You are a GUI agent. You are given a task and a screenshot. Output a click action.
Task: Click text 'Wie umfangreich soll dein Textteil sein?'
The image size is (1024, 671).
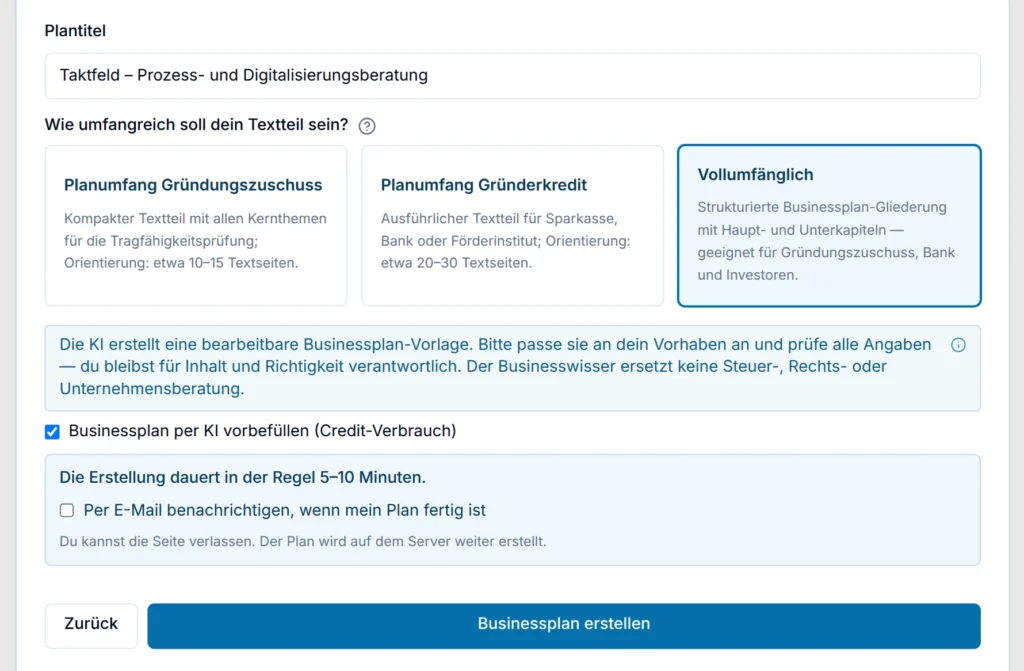tap(197, 125)
